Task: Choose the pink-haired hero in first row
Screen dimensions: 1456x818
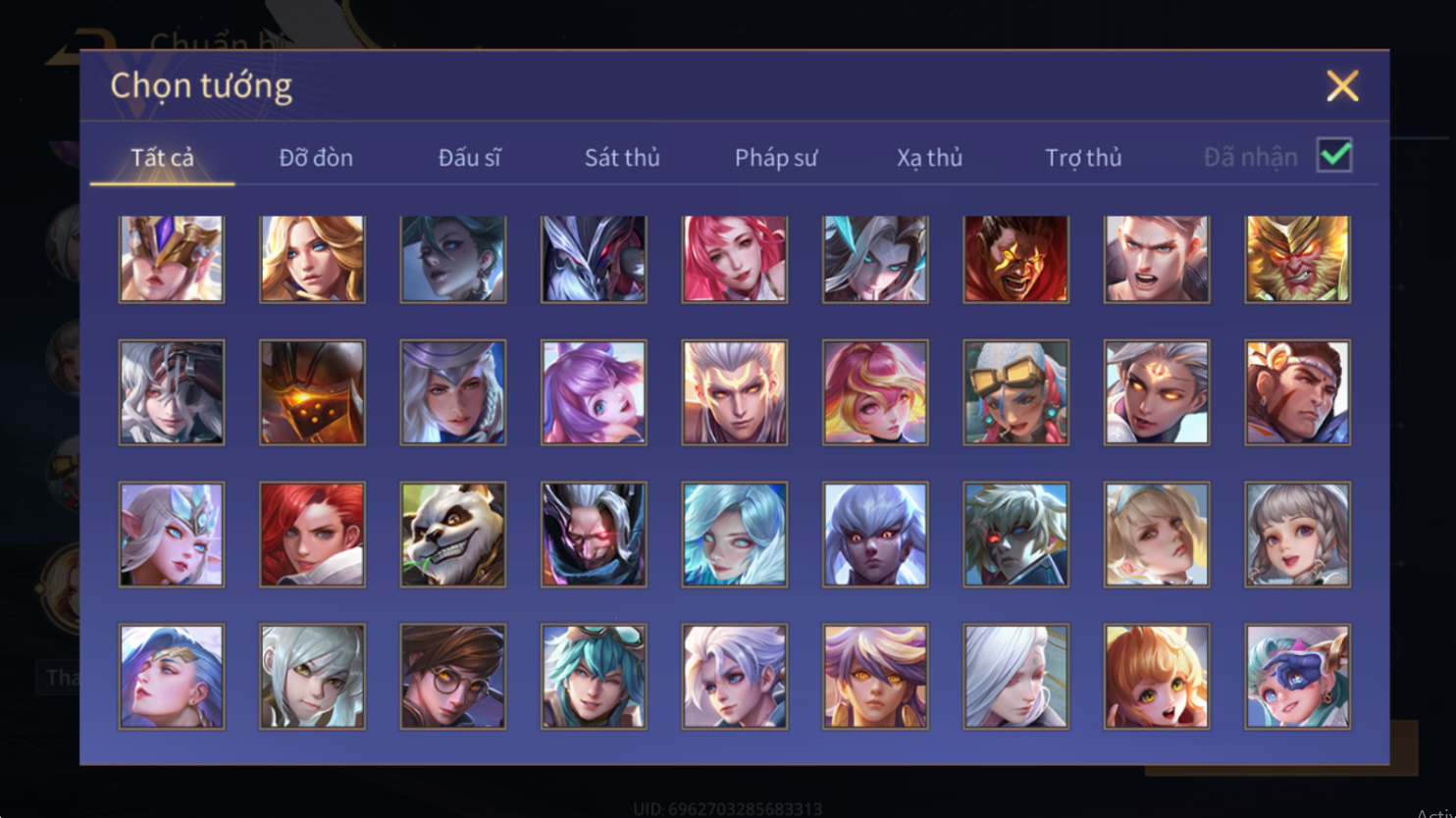Action: pos(734,259)
